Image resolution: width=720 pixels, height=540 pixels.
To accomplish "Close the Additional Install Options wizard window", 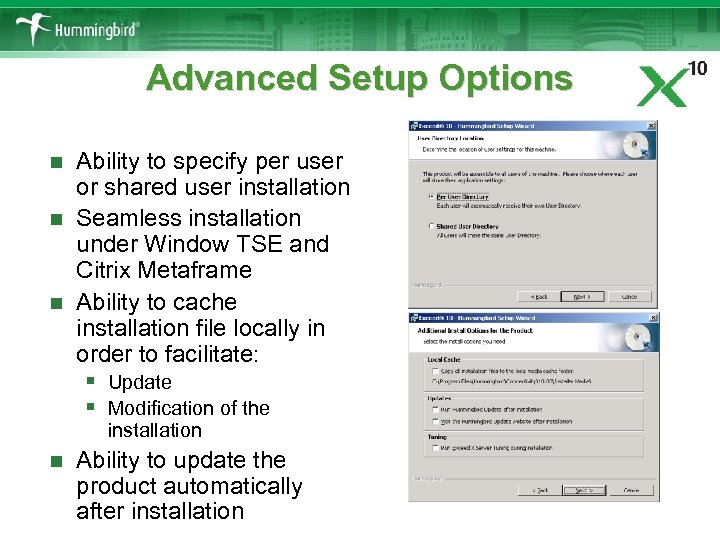I will coord(653,318).
